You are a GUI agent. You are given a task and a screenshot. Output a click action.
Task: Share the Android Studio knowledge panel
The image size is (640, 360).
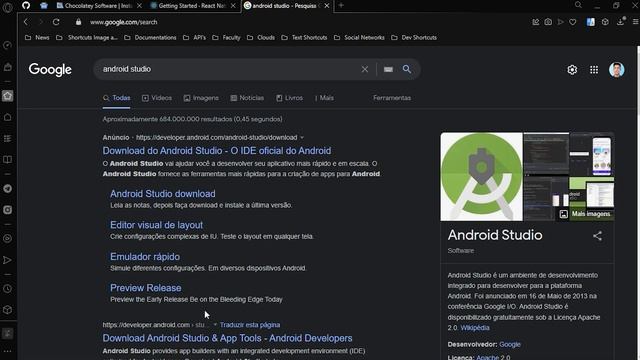point(597,236)
